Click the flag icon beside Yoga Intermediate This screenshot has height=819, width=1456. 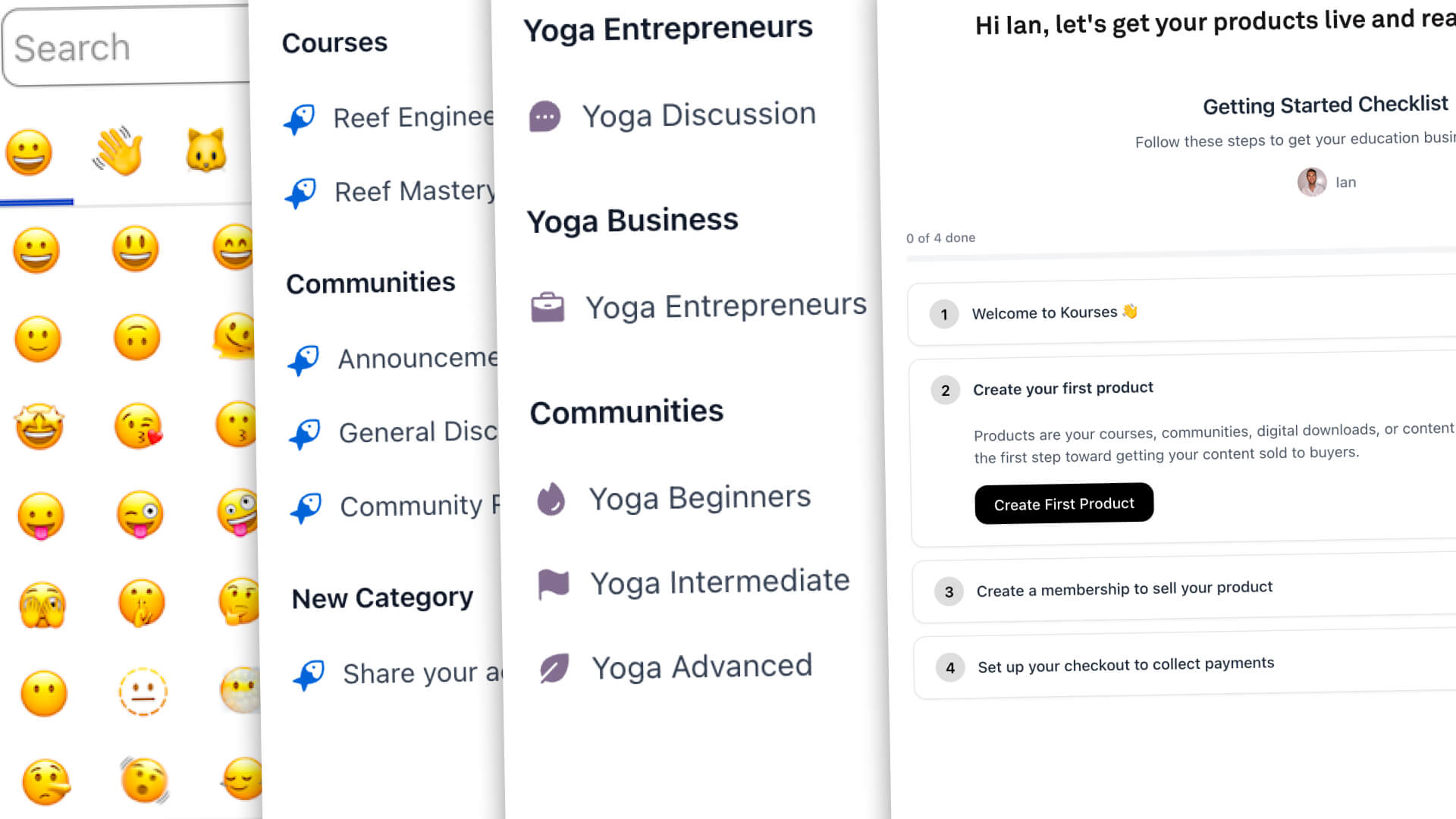click(554, 583)
